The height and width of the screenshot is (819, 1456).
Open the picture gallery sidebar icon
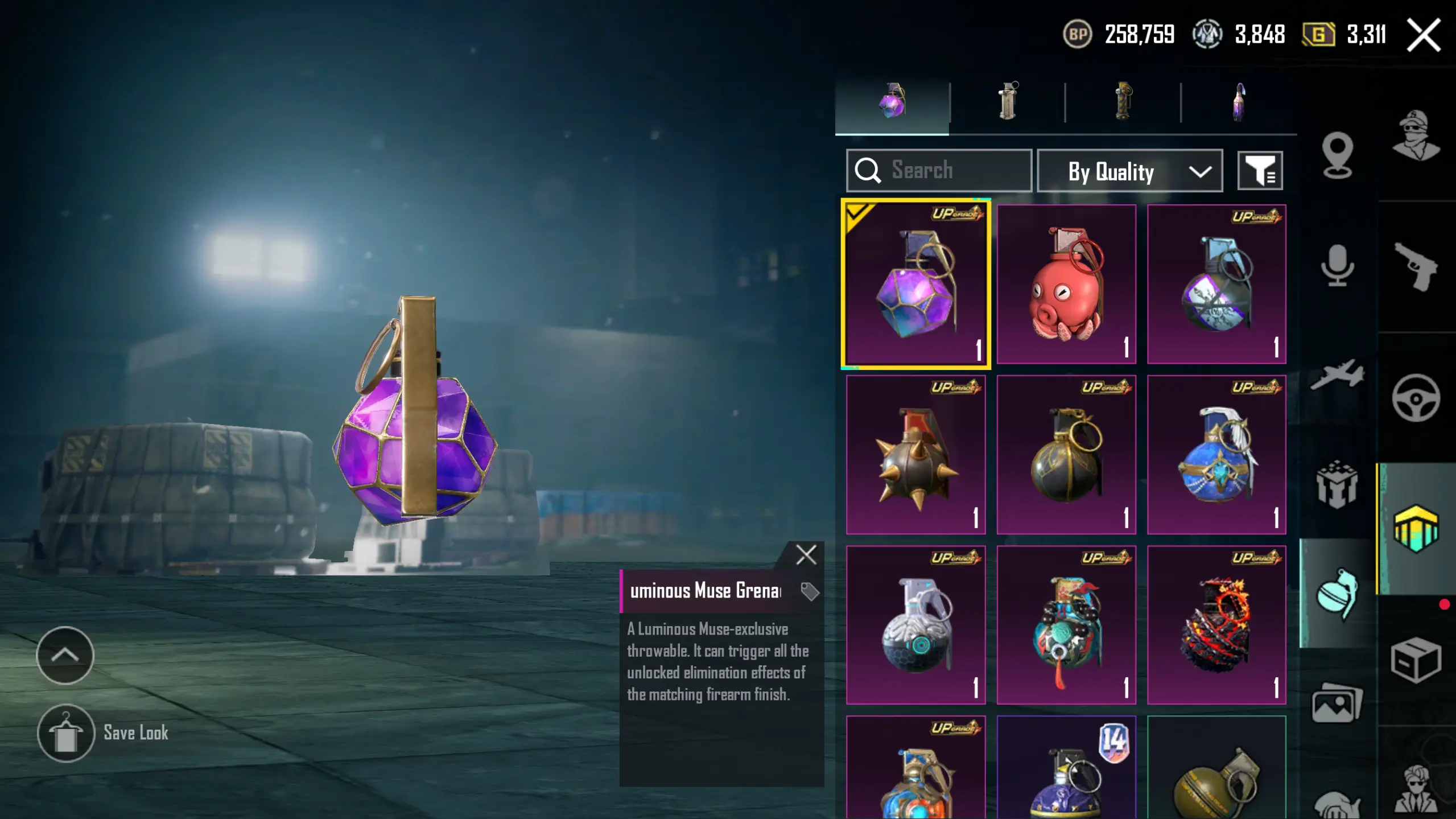click(x=1337, y=703)
